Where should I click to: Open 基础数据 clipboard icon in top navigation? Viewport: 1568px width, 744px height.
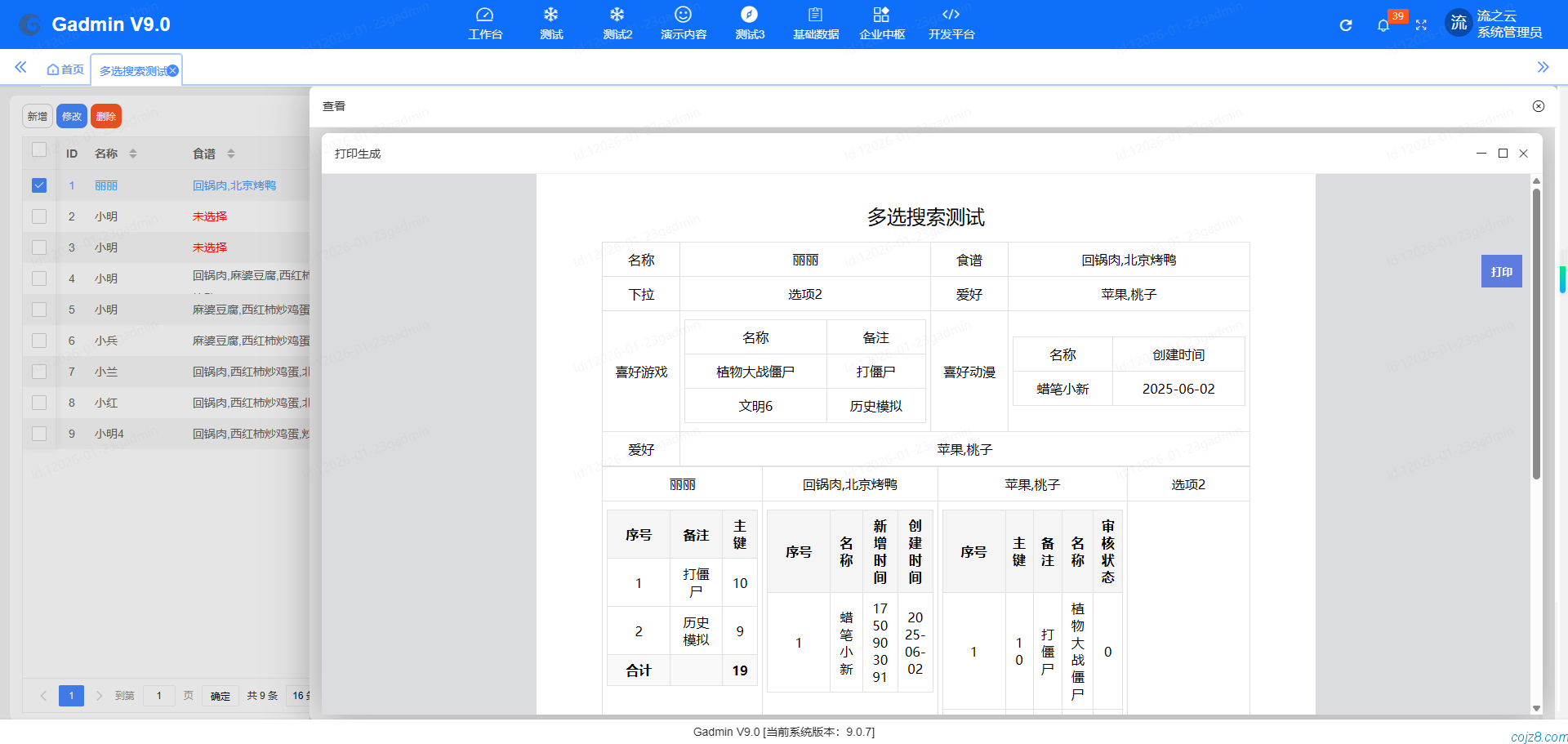pyautogui.click(x=815, y=24)
